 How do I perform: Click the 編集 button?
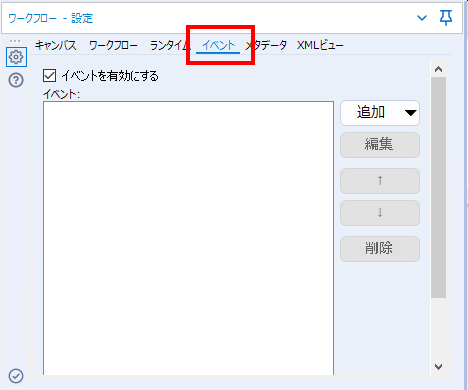380,145
